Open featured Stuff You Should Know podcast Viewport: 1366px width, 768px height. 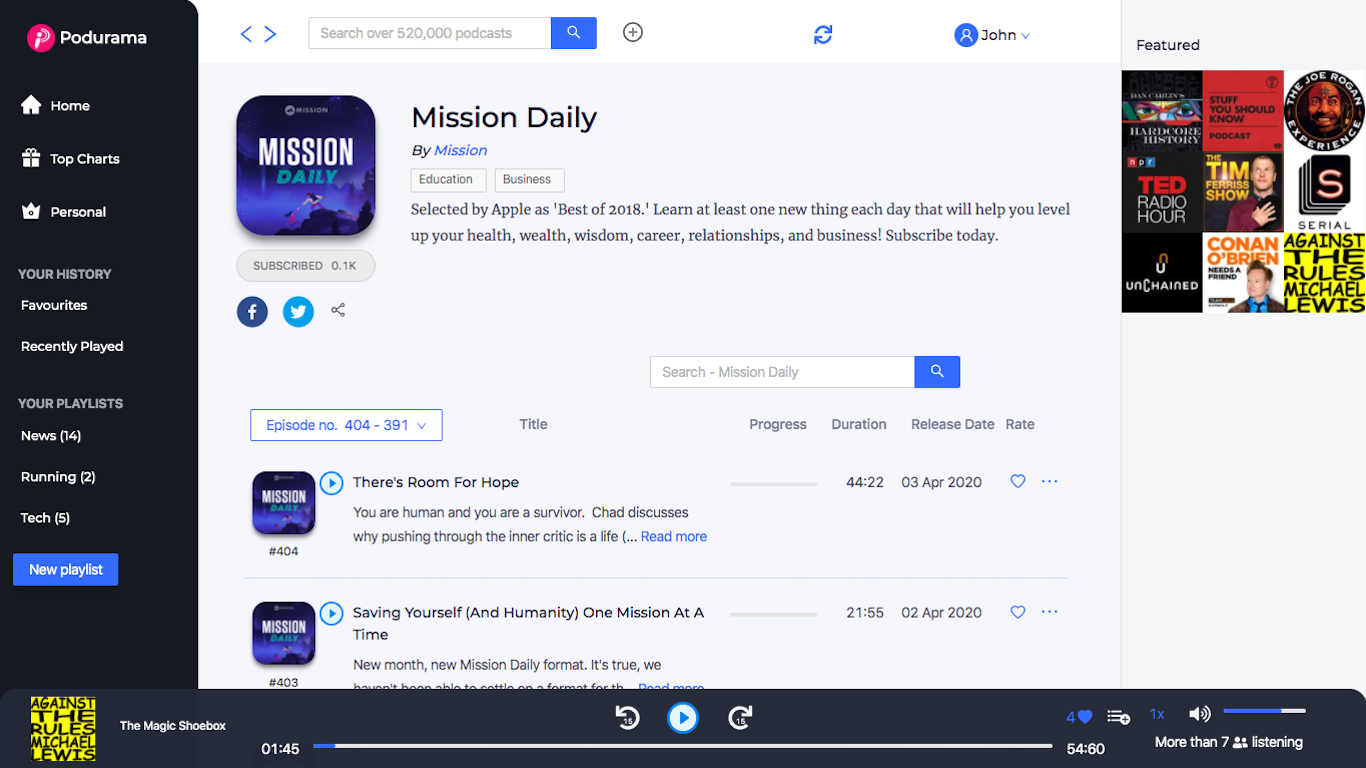[x=1243, y=111]
